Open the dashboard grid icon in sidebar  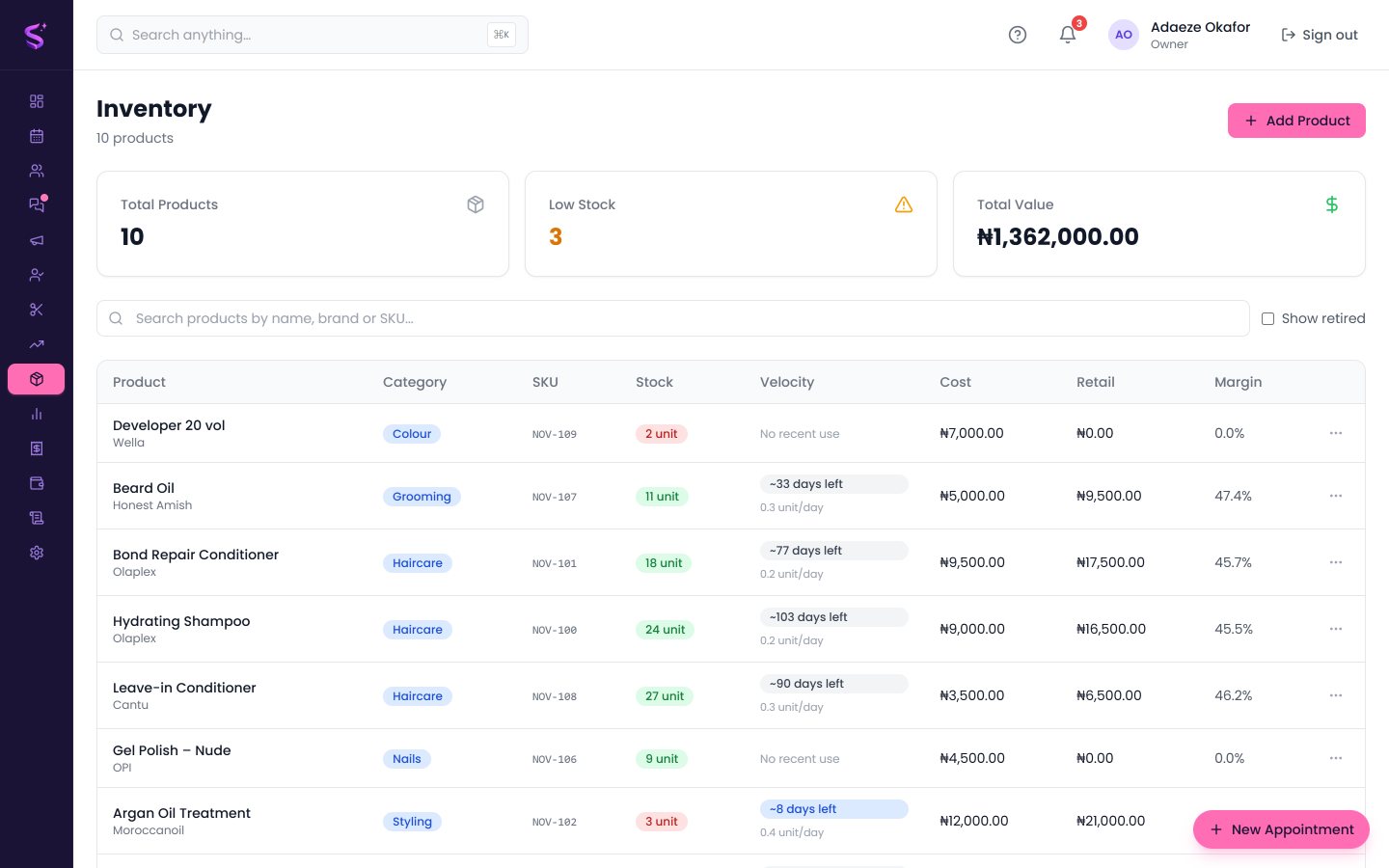click(37, 101)
